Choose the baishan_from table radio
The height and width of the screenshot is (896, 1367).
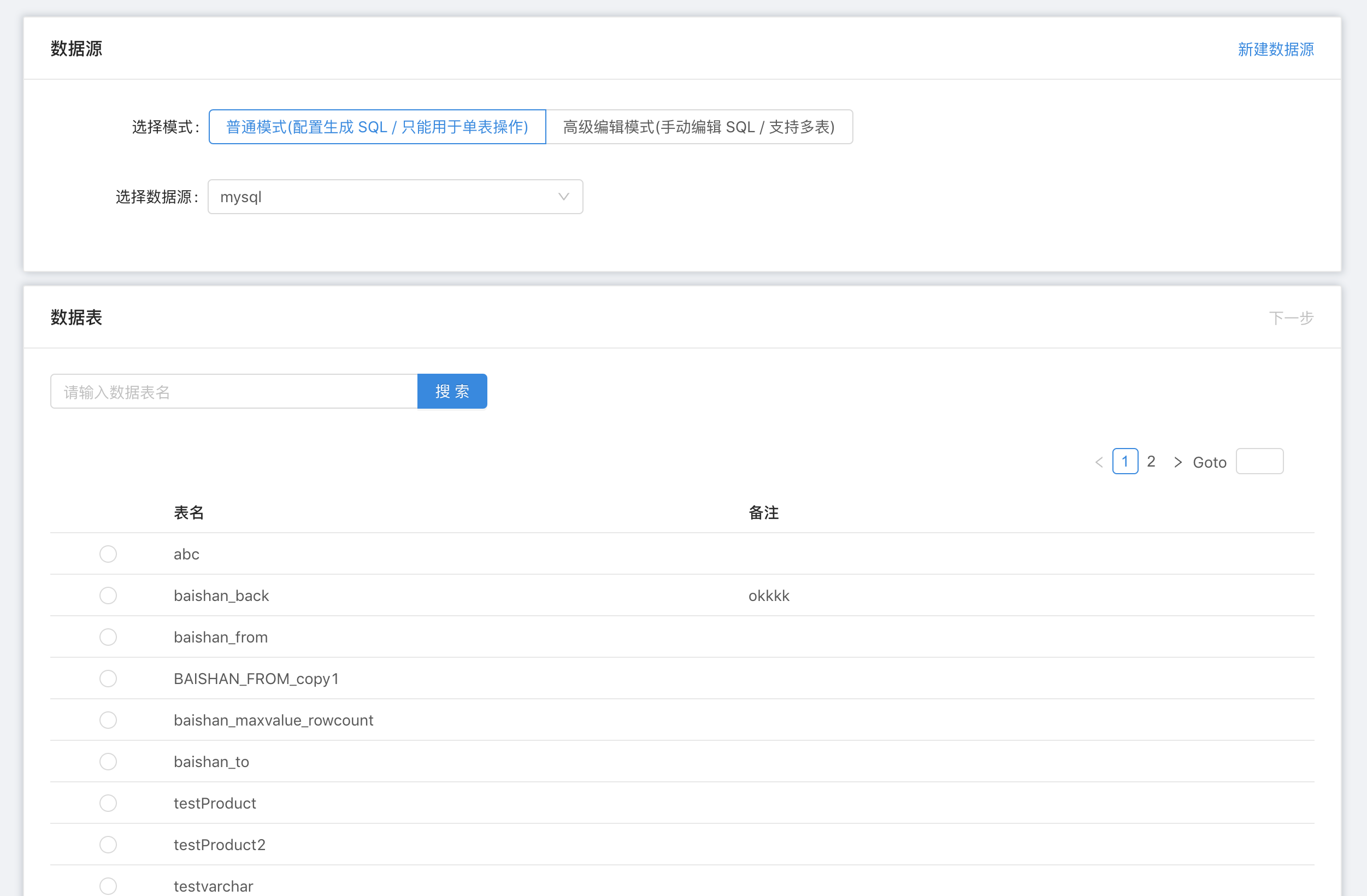(108, 637)
